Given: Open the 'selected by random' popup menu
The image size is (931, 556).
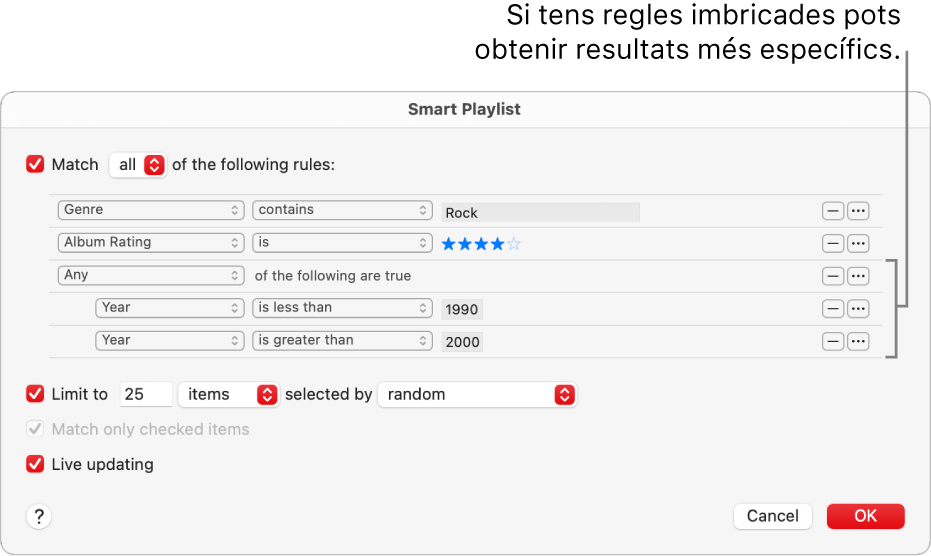Looking at the screenshot, I should 477,394.
